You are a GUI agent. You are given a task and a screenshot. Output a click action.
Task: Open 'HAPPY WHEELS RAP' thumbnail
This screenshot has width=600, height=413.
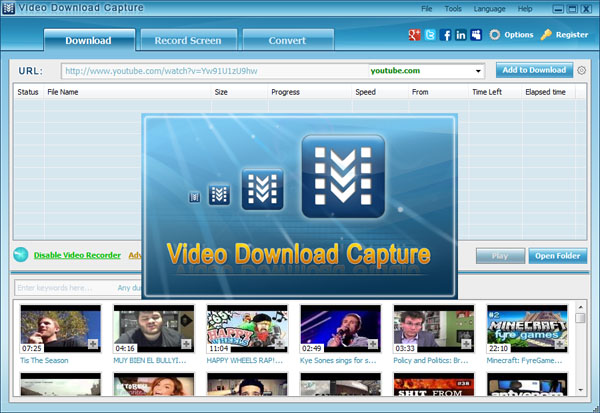pyautogui.click(x=247, y=329)
